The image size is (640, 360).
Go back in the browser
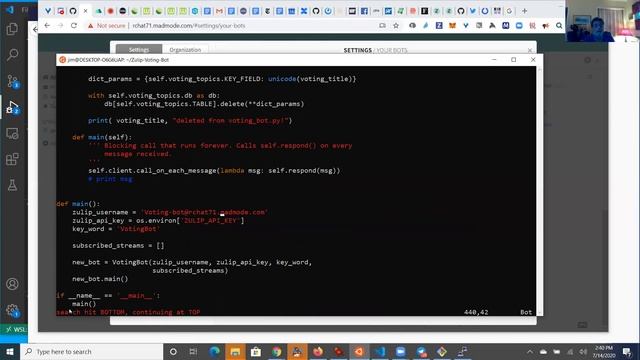click(x=47, y=25)
